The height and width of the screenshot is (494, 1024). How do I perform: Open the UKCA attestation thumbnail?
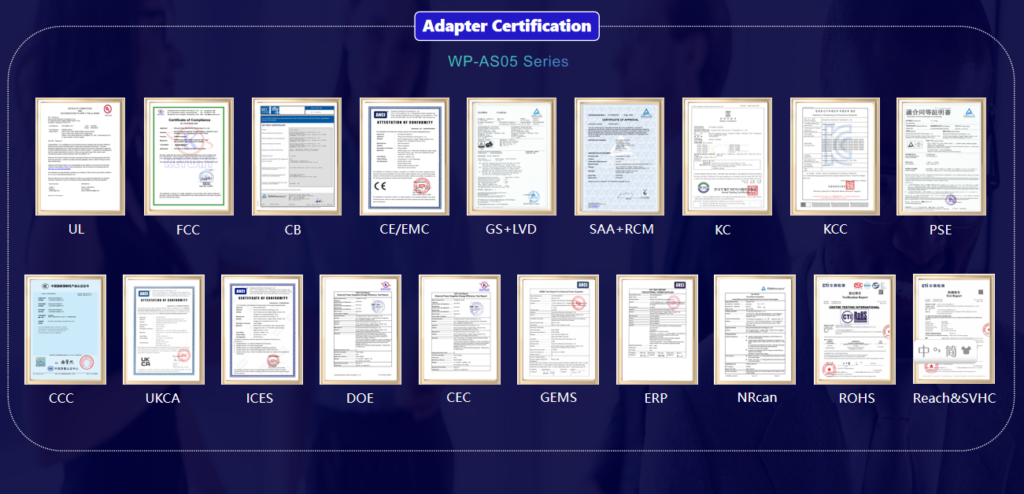coord(163,330)
